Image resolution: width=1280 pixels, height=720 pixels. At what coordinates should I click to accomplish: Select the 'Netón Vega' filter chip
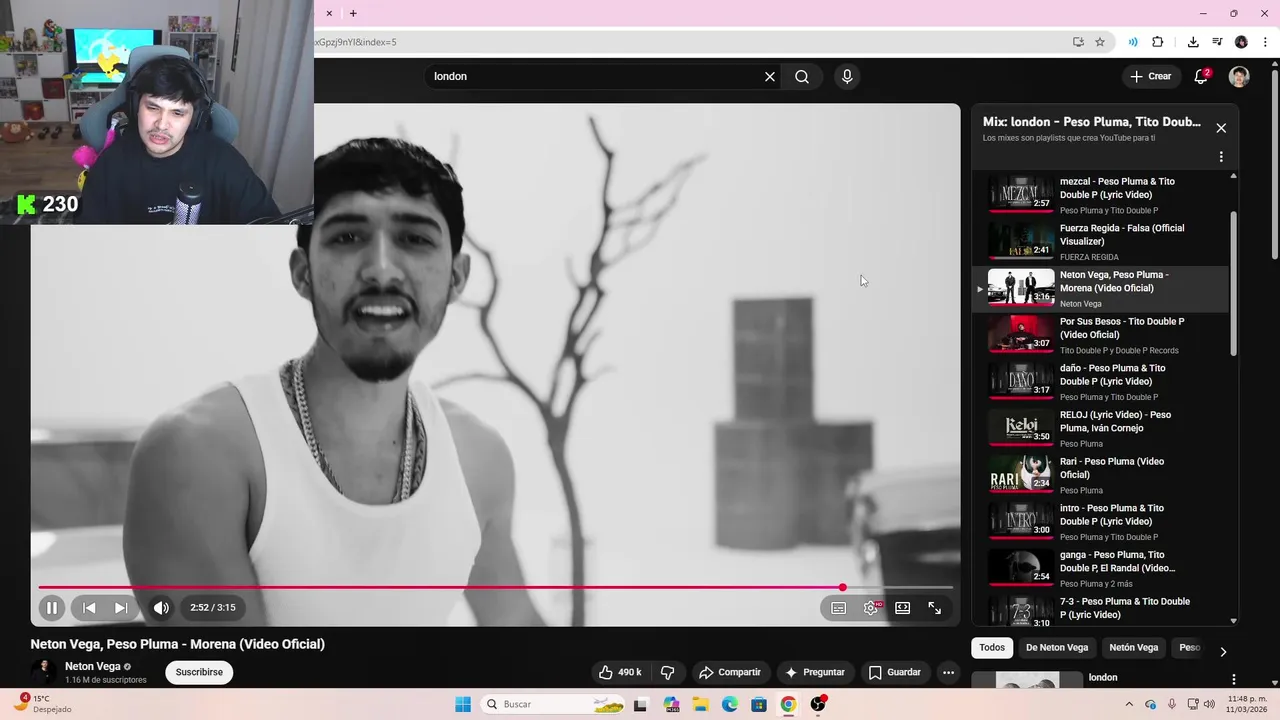[1134, 648]
